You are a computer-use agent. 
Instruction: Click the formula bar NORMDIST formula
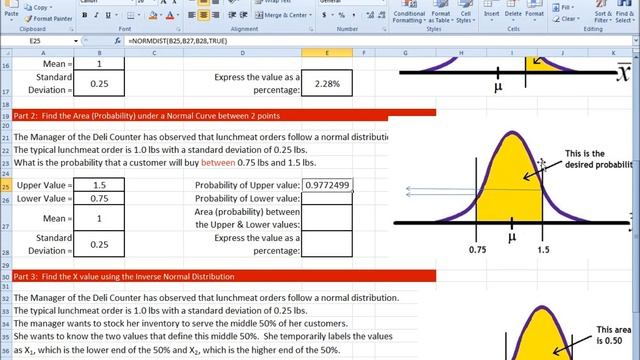178,41
